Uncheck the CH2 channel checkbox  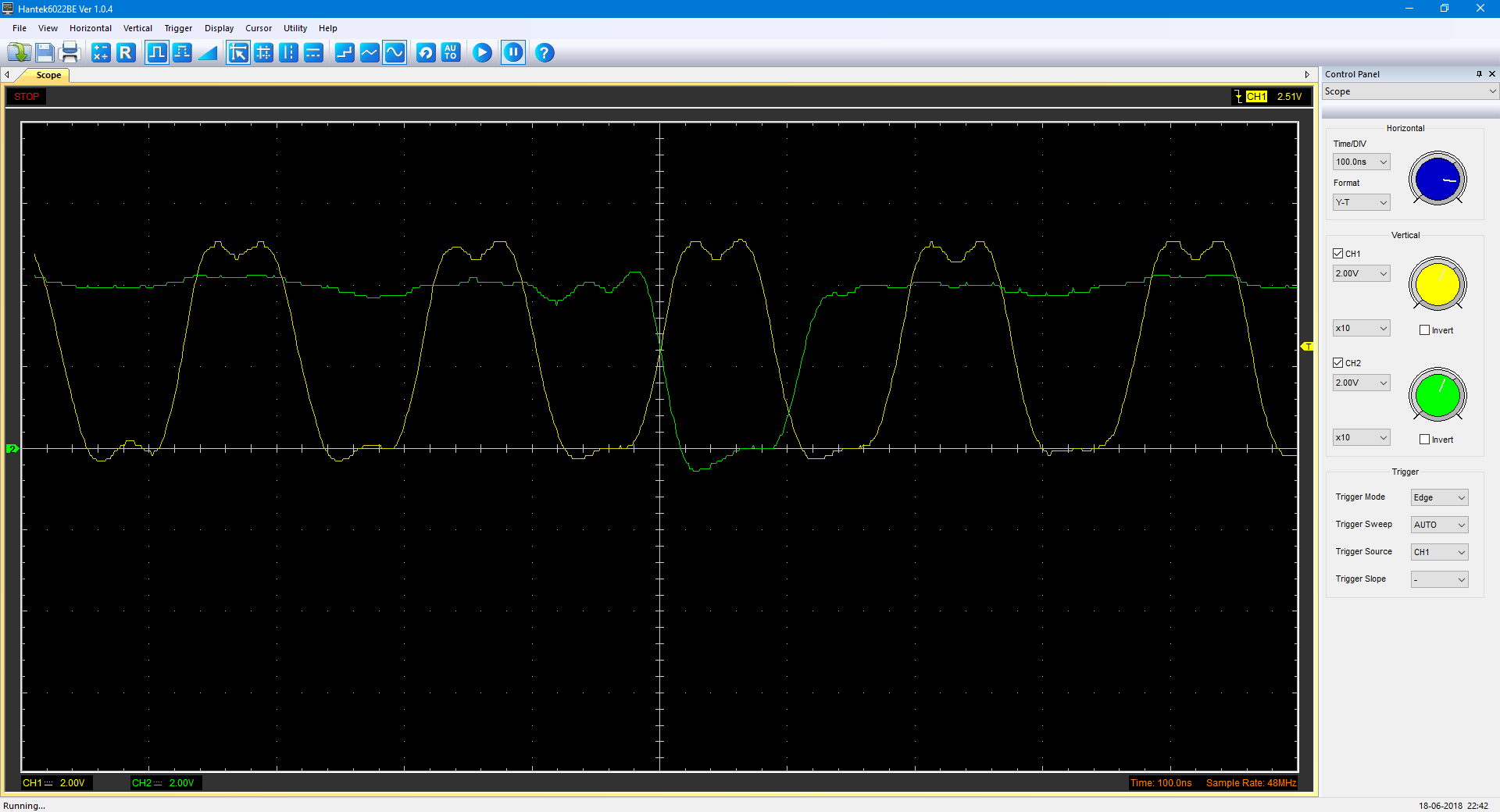1338,363
